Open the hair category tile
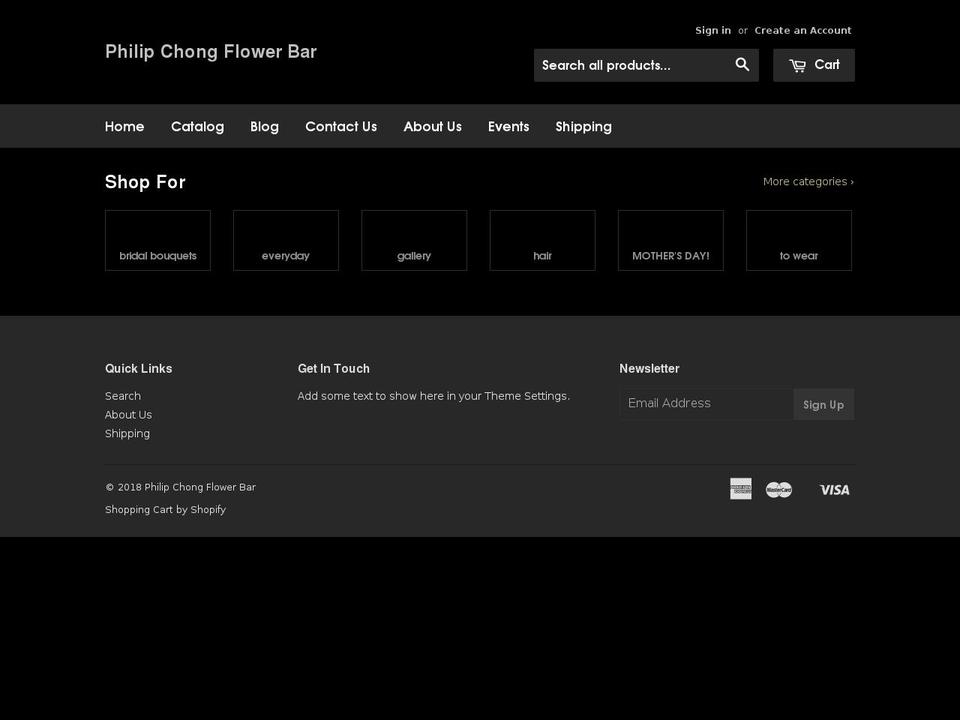 (x=542, y=241)
